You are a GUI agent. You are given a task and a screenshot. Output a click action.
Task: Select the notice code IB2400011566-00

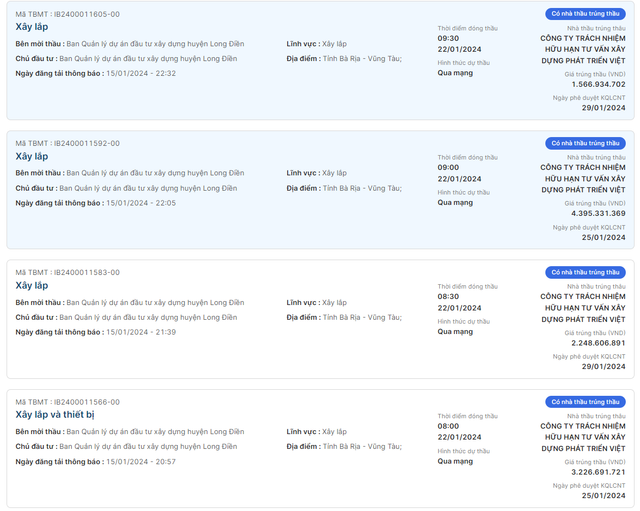coord(86,402)
